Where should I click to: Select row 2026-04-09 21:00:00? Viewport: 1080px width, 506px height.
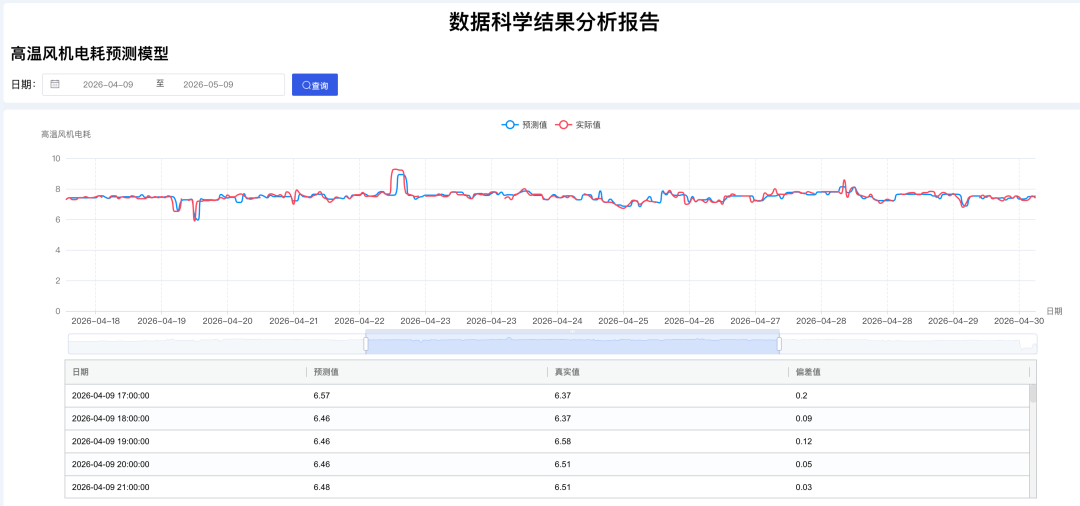click(x=548, y=487)
